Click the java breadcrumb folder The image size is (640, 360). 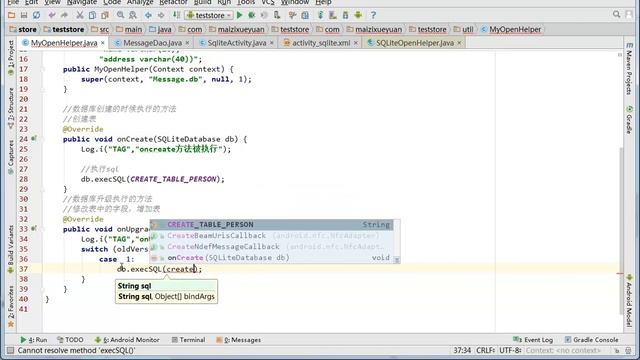click(x=160, y=29)
